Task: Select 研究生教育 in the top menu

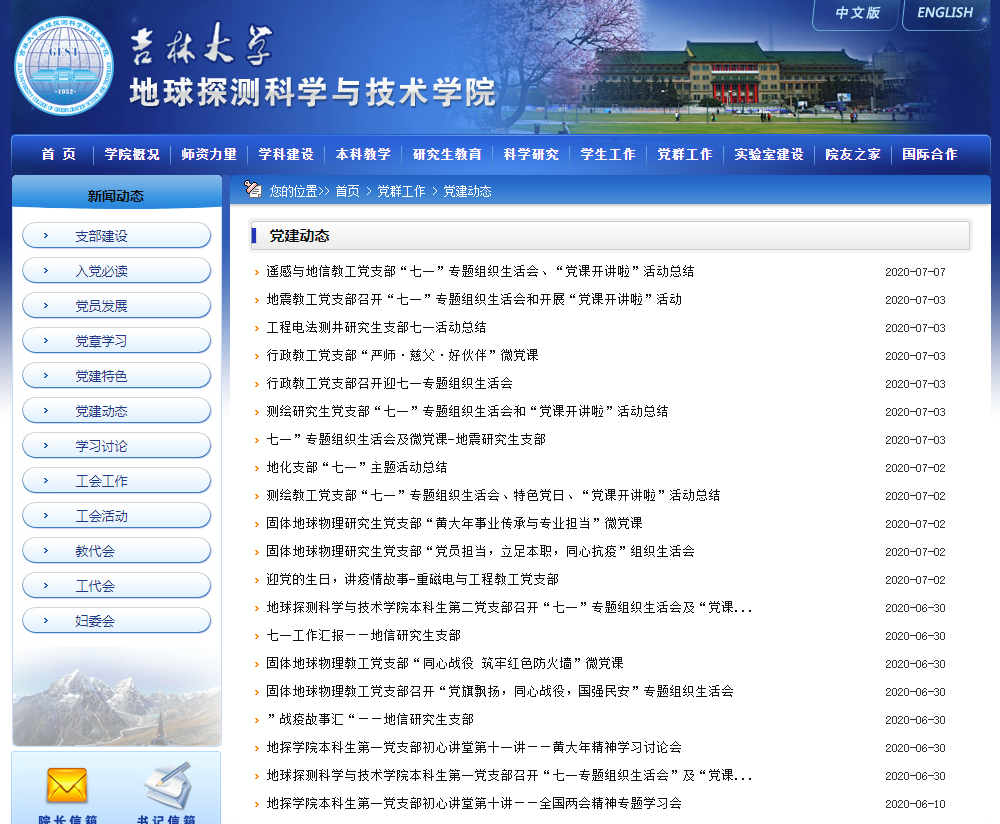Action: point(447,154)
